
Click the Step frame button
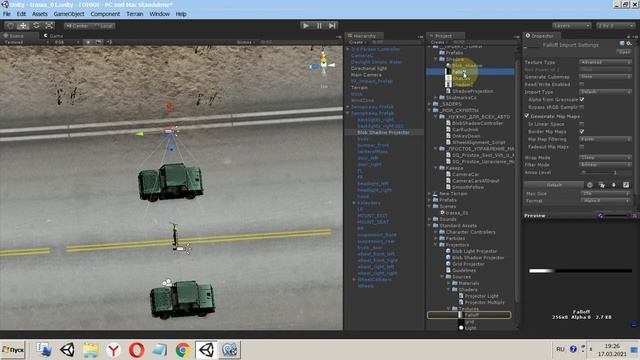332,26
